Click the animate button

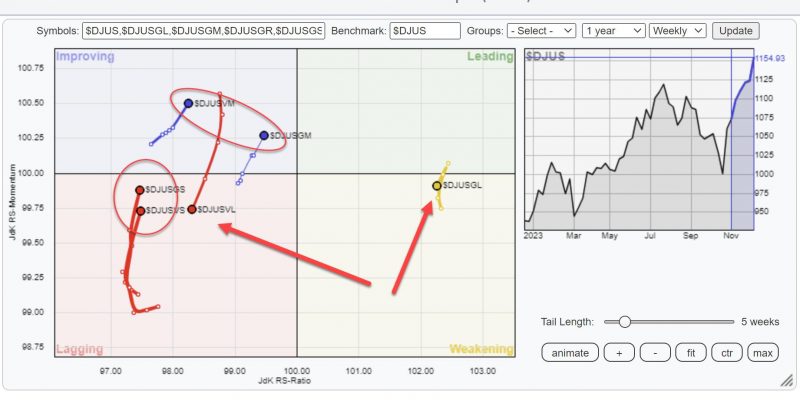click(x=570, y=353)
